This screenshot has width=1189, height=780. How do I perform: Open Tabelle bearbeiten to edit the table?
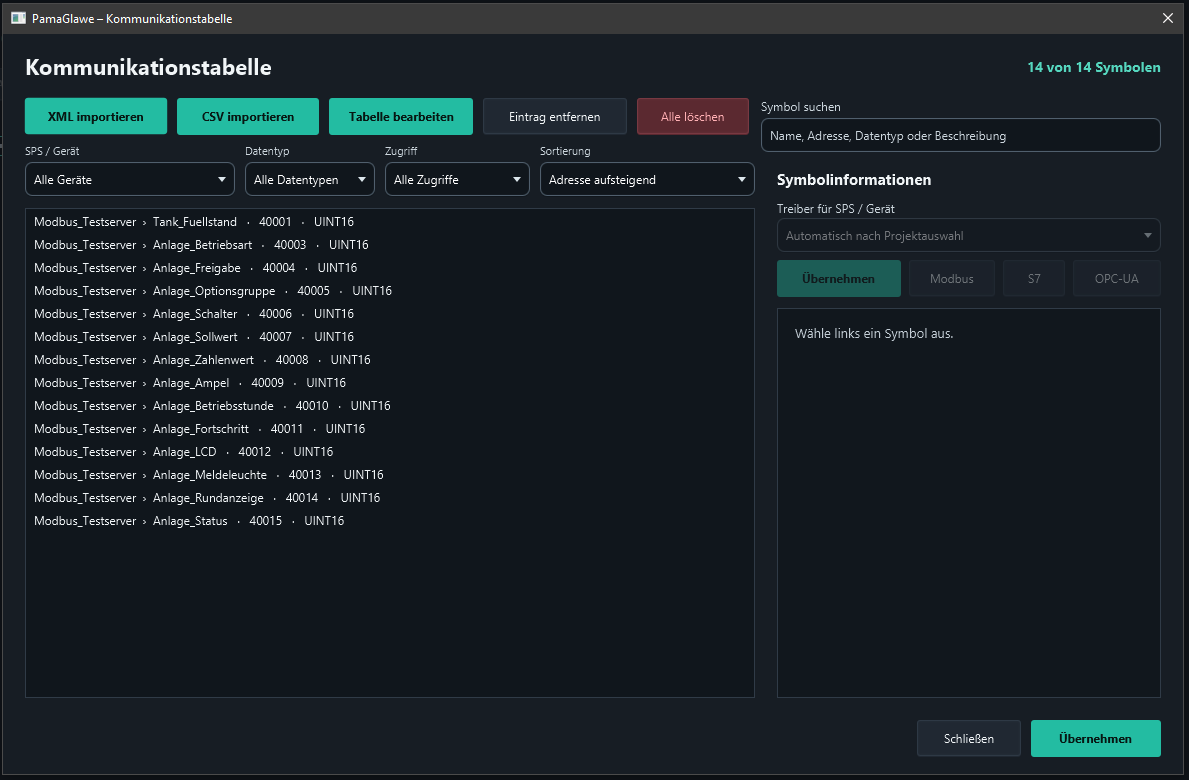click(x=401, y=117)
